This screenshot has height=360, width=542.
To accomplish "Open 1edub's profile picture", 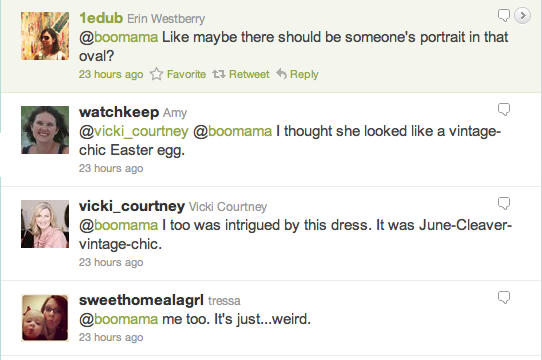I will (x=45, y=36).
